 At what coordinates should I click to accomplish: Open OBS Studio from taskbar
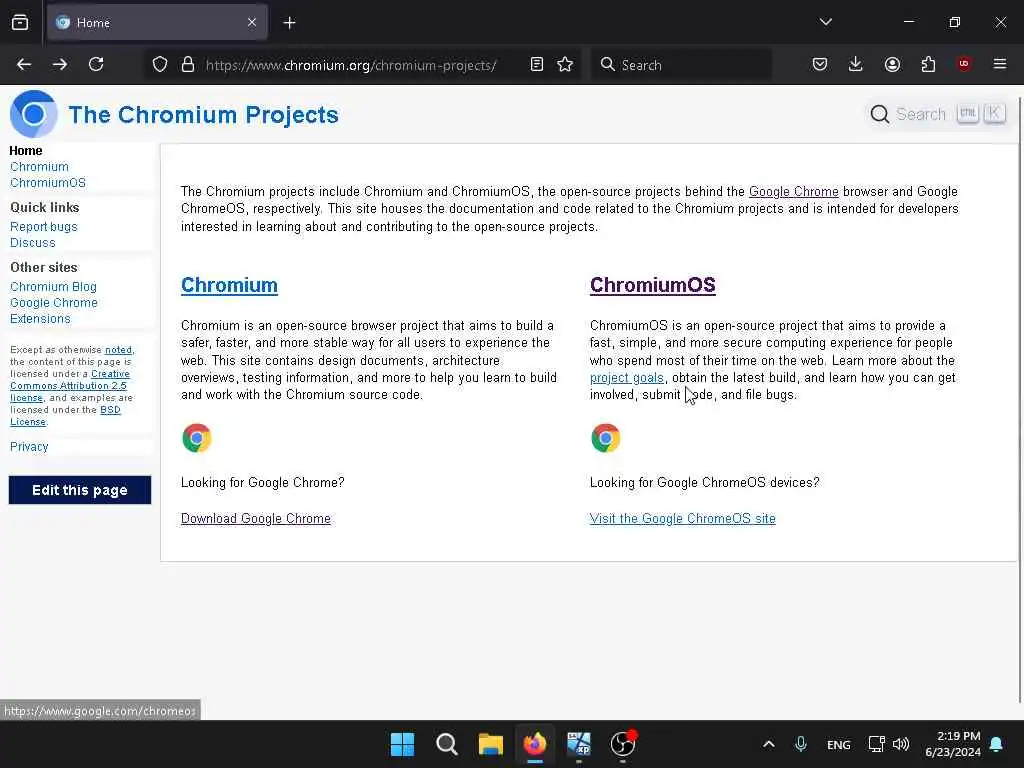[x=623, y=744]
